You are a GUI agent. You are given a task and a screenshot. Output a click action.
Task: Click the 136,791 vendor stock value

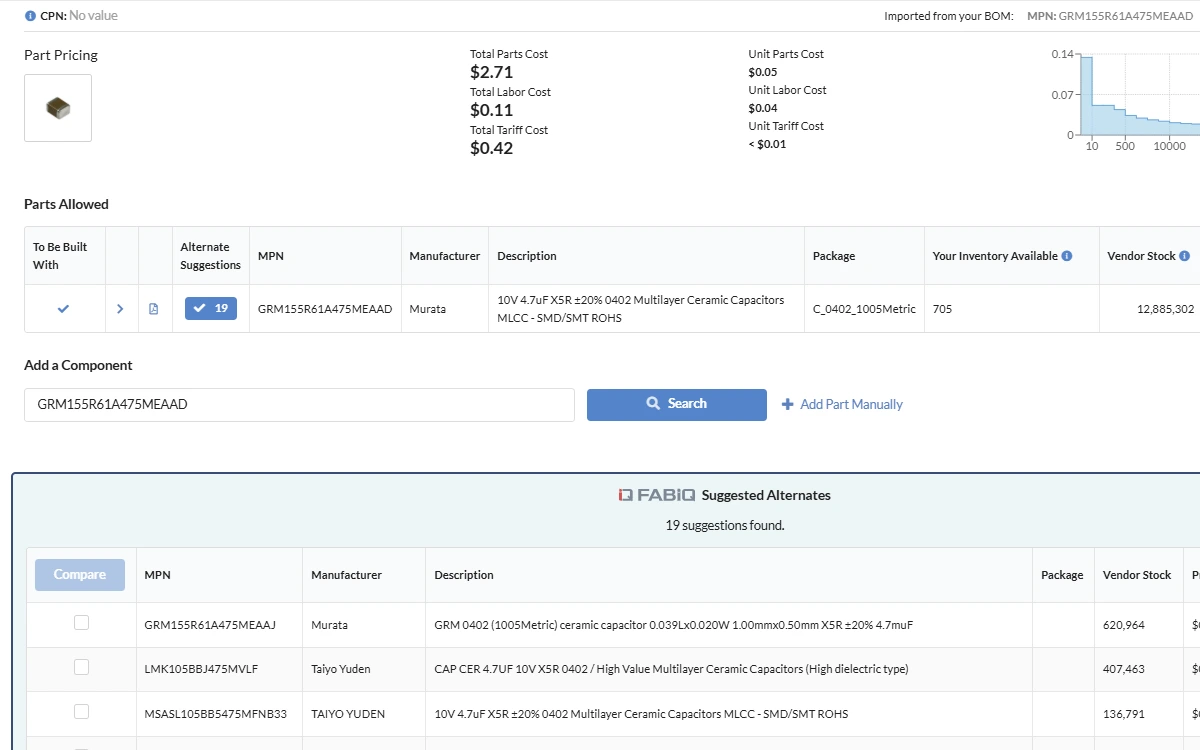pos(1124,714)
